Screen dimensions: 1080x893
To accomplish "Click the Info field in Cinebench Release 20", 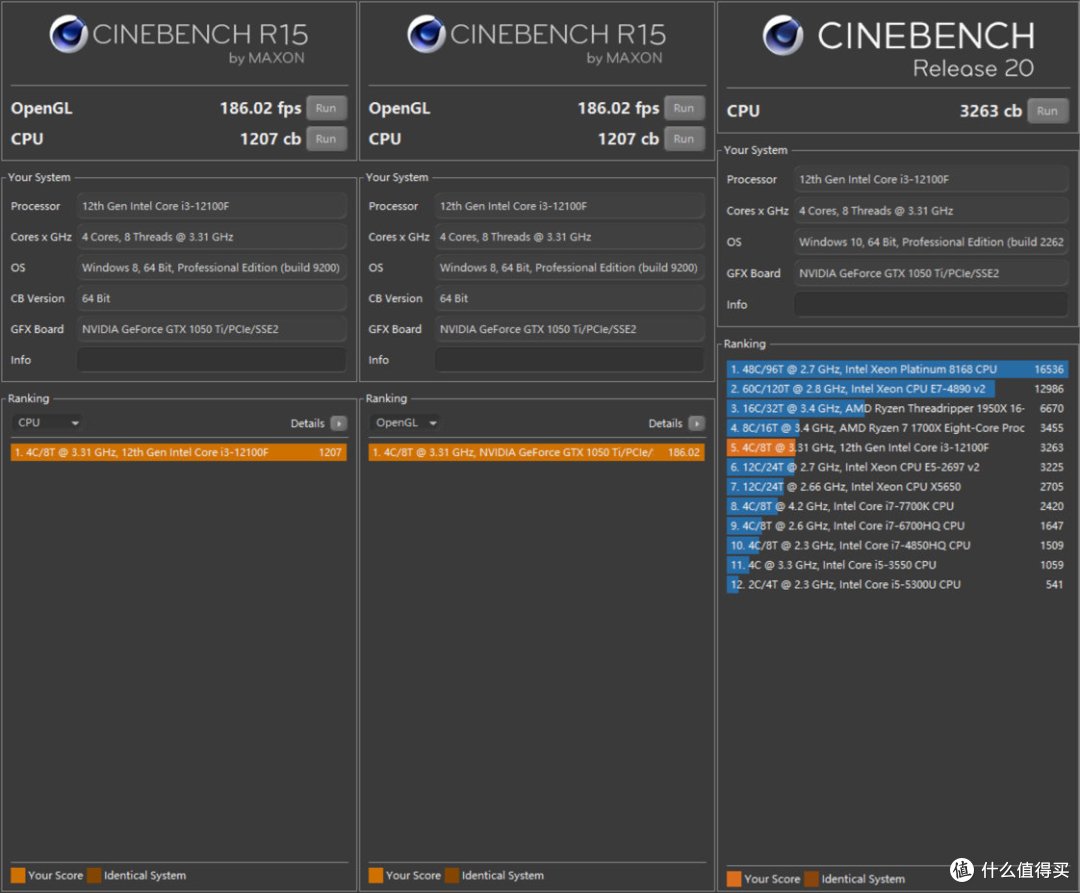I will point(930,304).
